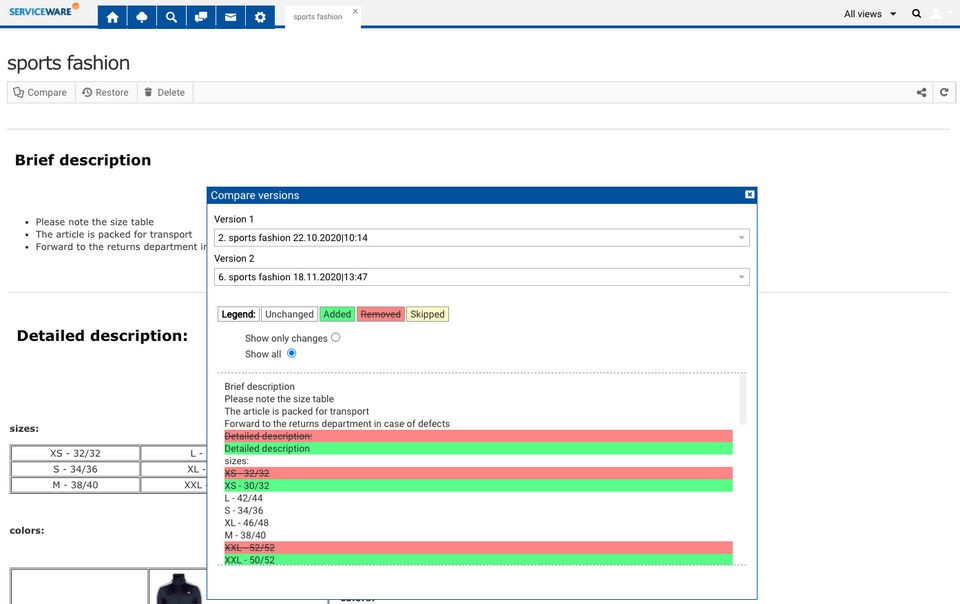Open the All views dropdown
960x604 pixels.
[869, 13]
